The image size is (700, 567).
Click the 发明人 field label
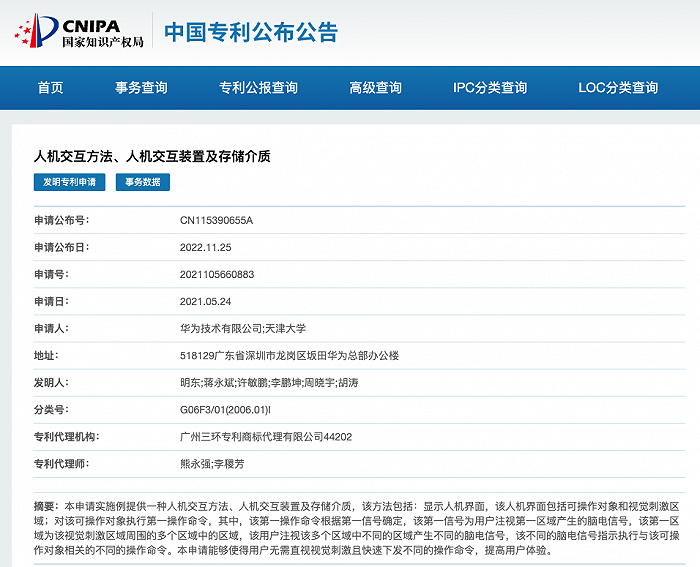[51, 383]
